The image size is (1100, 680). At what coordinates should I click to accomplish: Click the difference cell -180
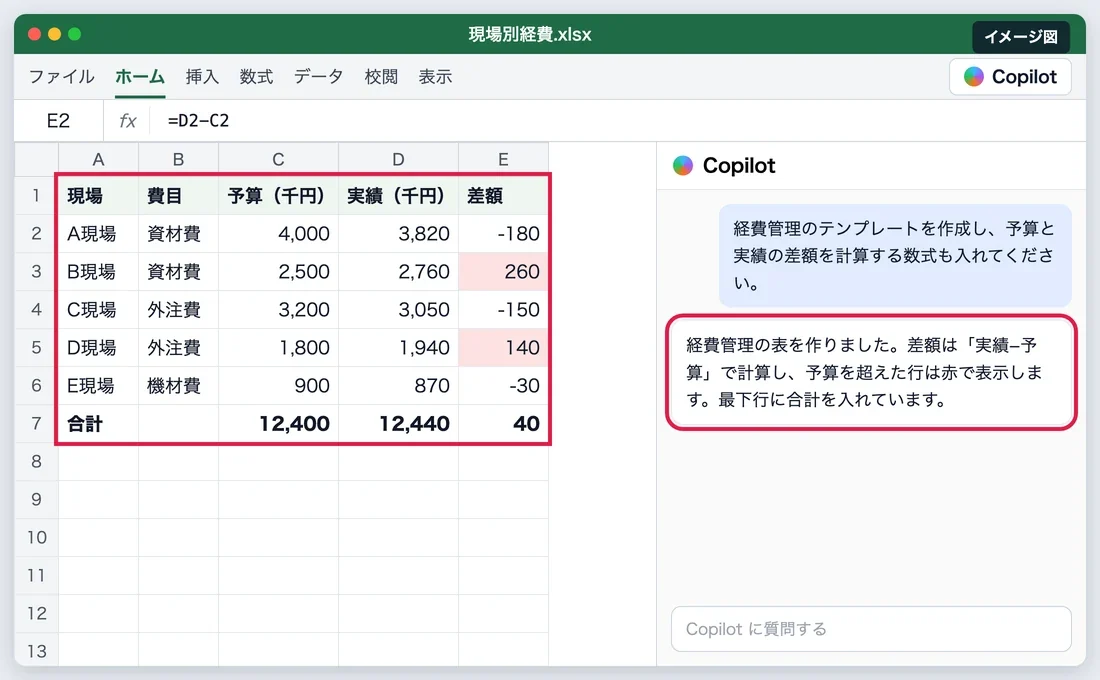click(x=503, y=234)
